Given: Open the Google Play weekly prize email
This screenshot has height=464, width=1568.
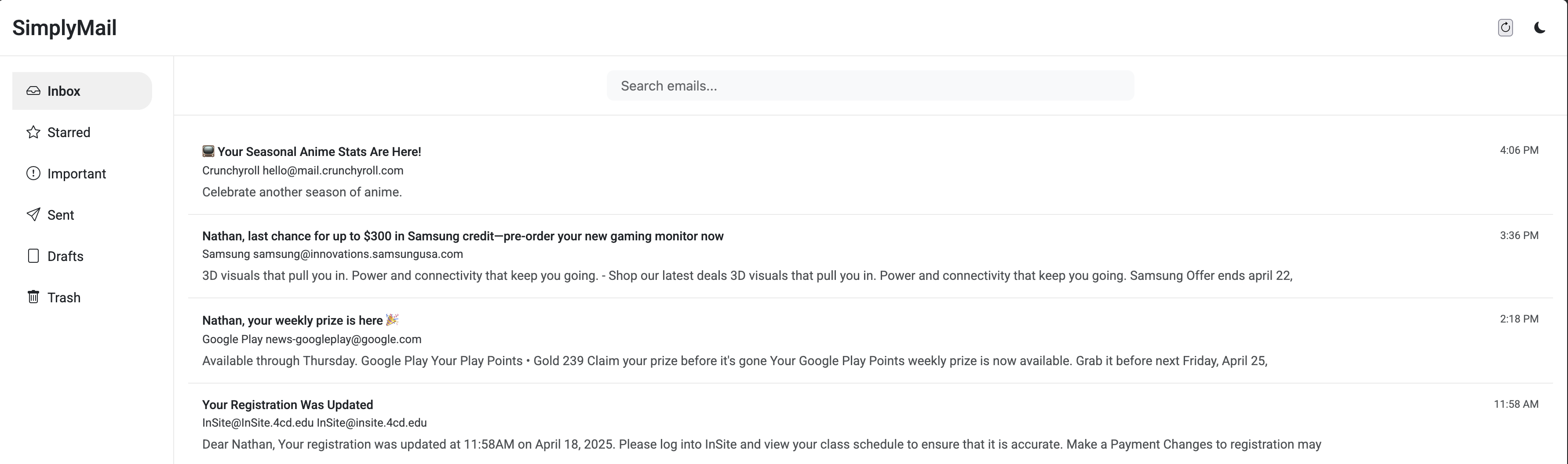Looking at the screenshot, I should [292, 320].
